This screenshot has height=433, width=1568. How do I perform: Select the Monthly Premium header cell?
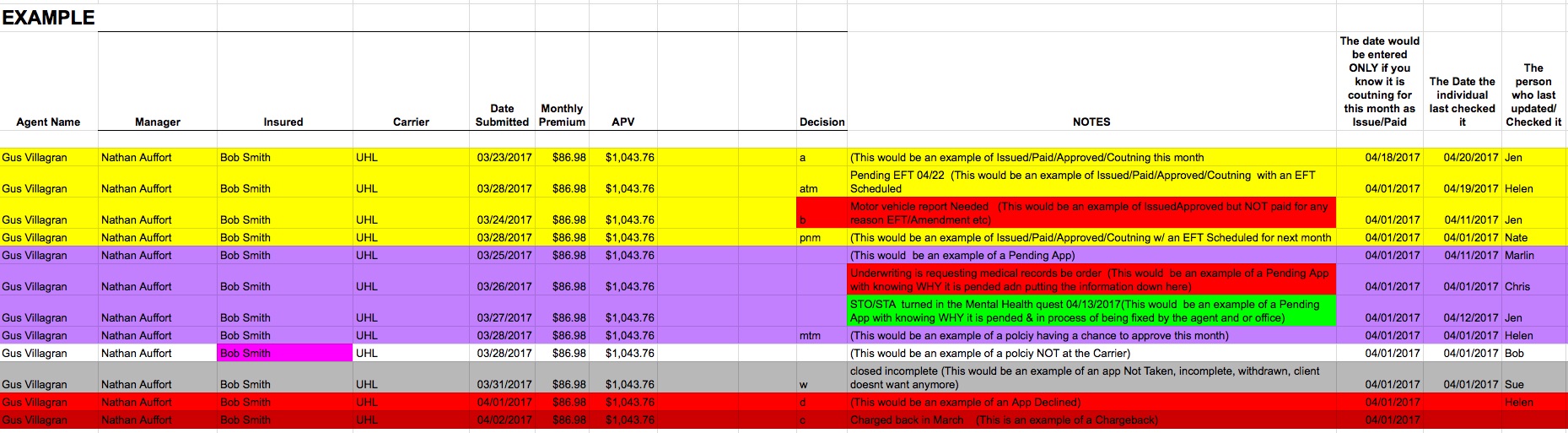pyautogui.click(x=562, y=115)
